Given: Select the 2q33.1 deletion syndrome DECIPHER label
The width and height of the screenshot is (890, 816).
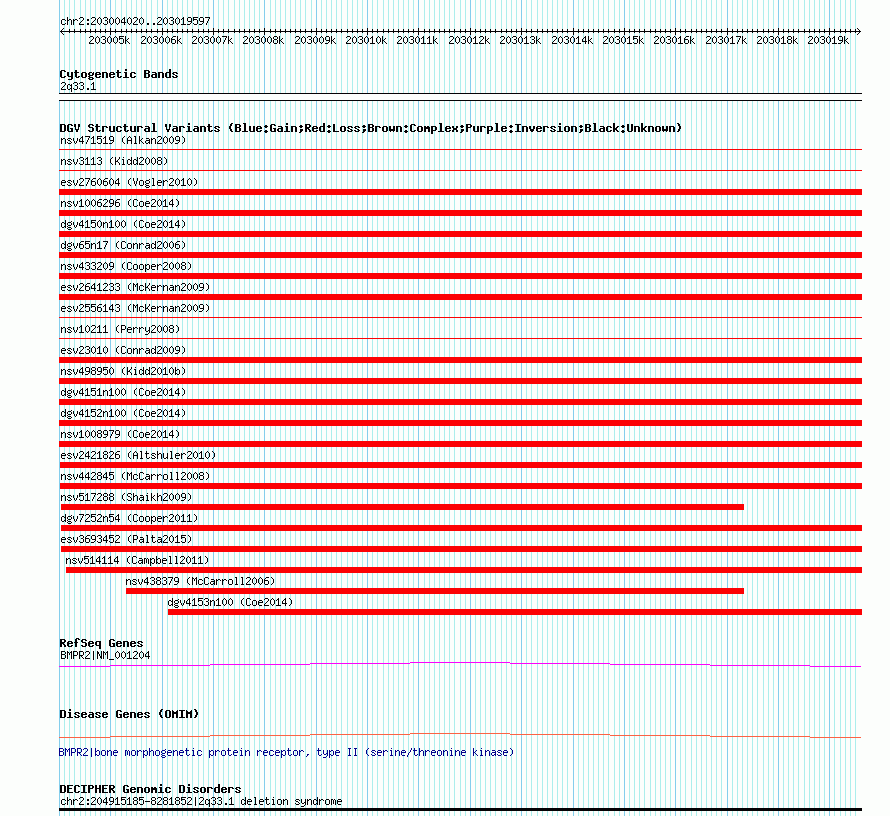Looking at the screenshot, I should click(x=201, y=801).
